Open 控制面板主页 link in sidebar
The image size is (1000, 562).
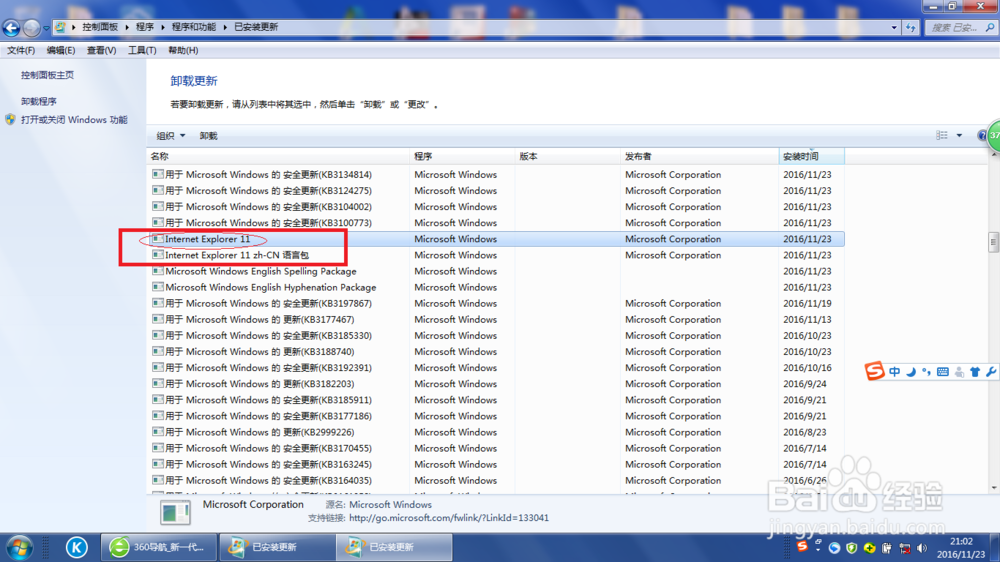pyautogui.click(x=47, y=75)
